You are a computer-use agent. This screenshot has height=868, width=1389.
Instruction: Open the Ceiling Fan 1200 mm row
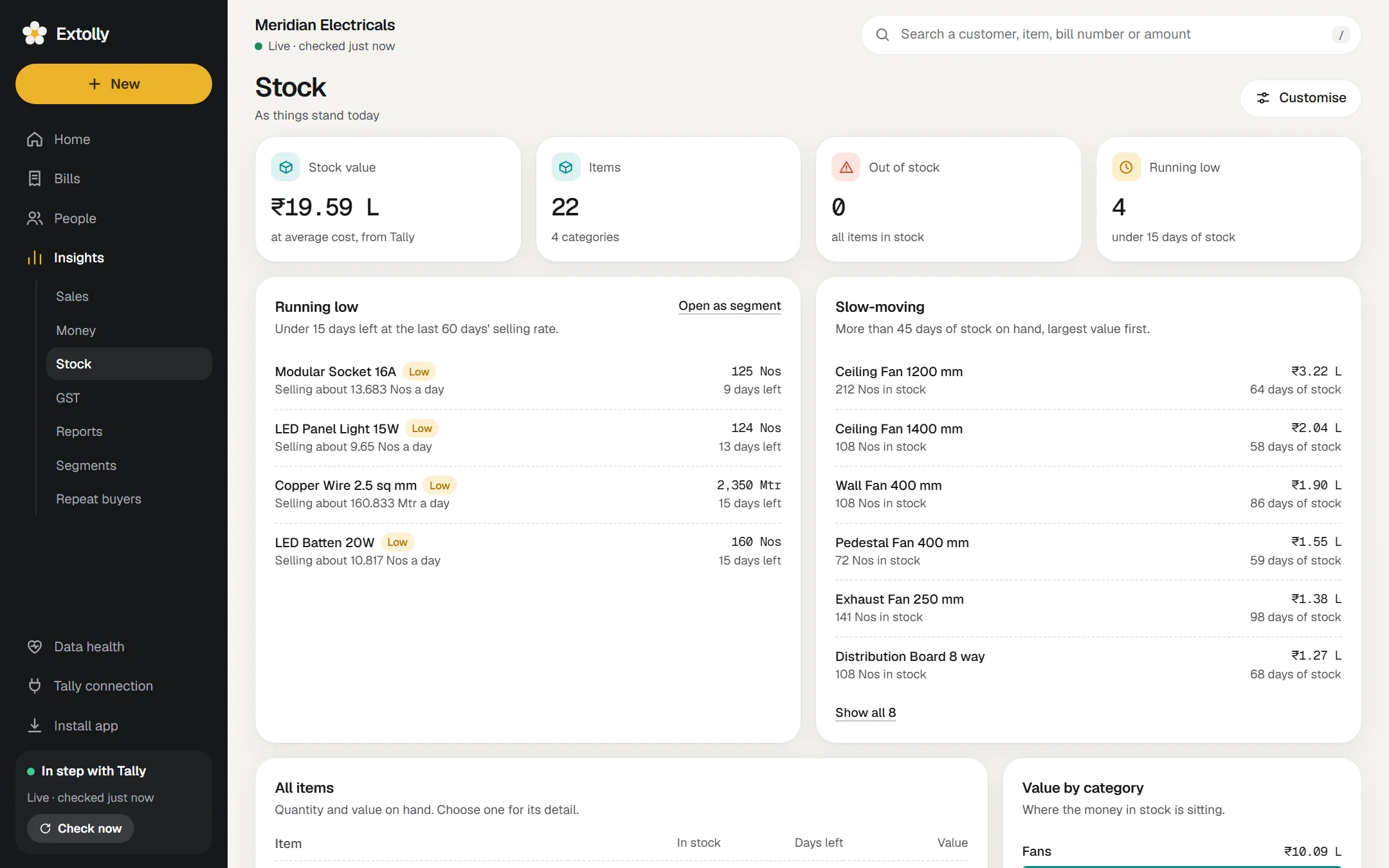(1088, 381)
